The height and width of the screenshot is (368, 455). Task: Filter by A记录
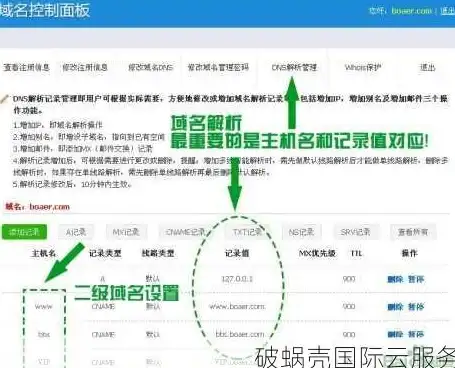coord(76,232)
